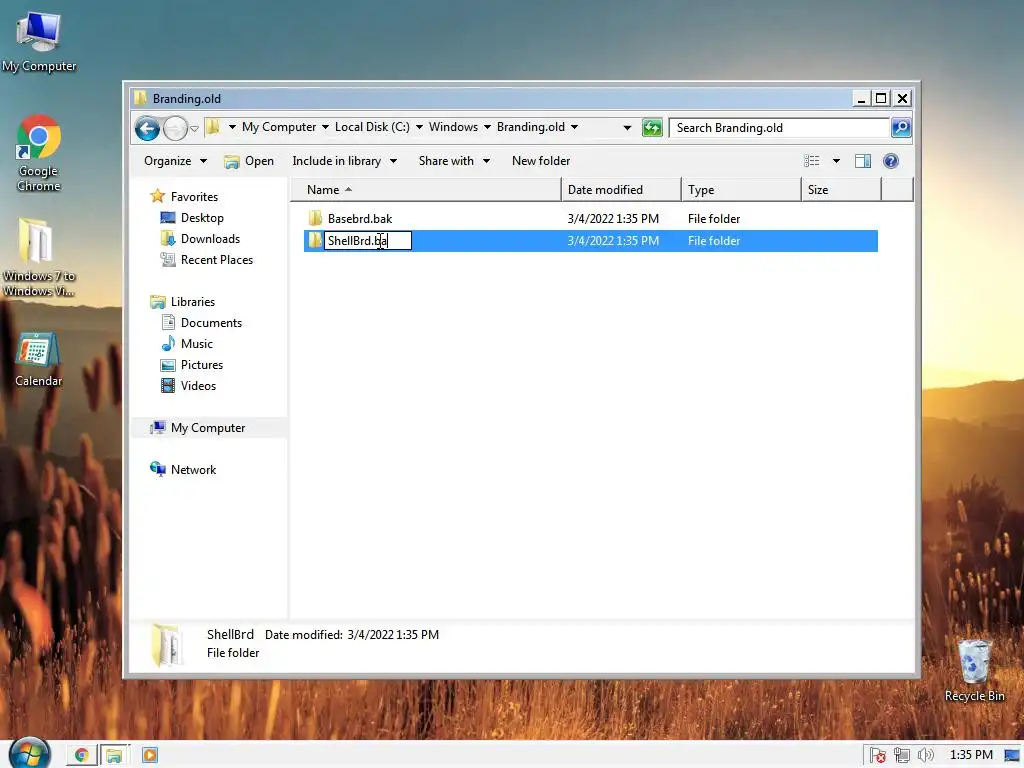The image size is (1024, 768).
Task: Click the ShellBrd rename text field
Action: point(368,241)
